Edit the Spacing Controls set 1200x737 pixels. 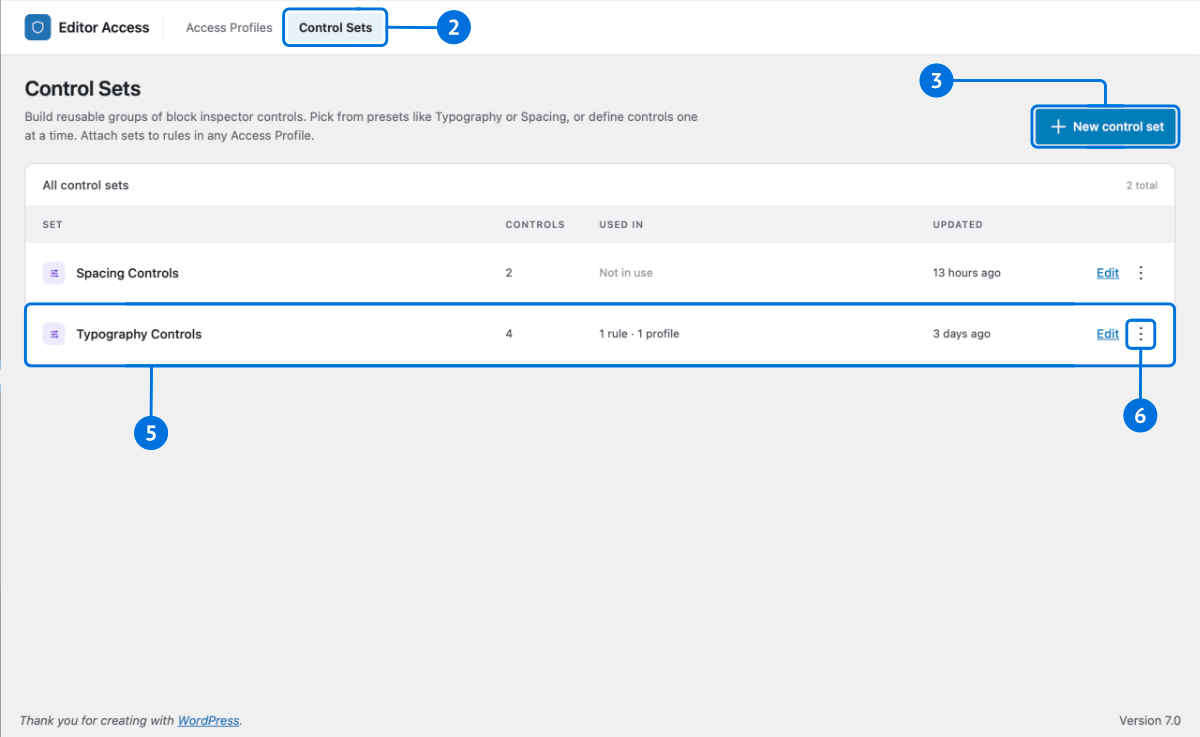pos(1108,273)
